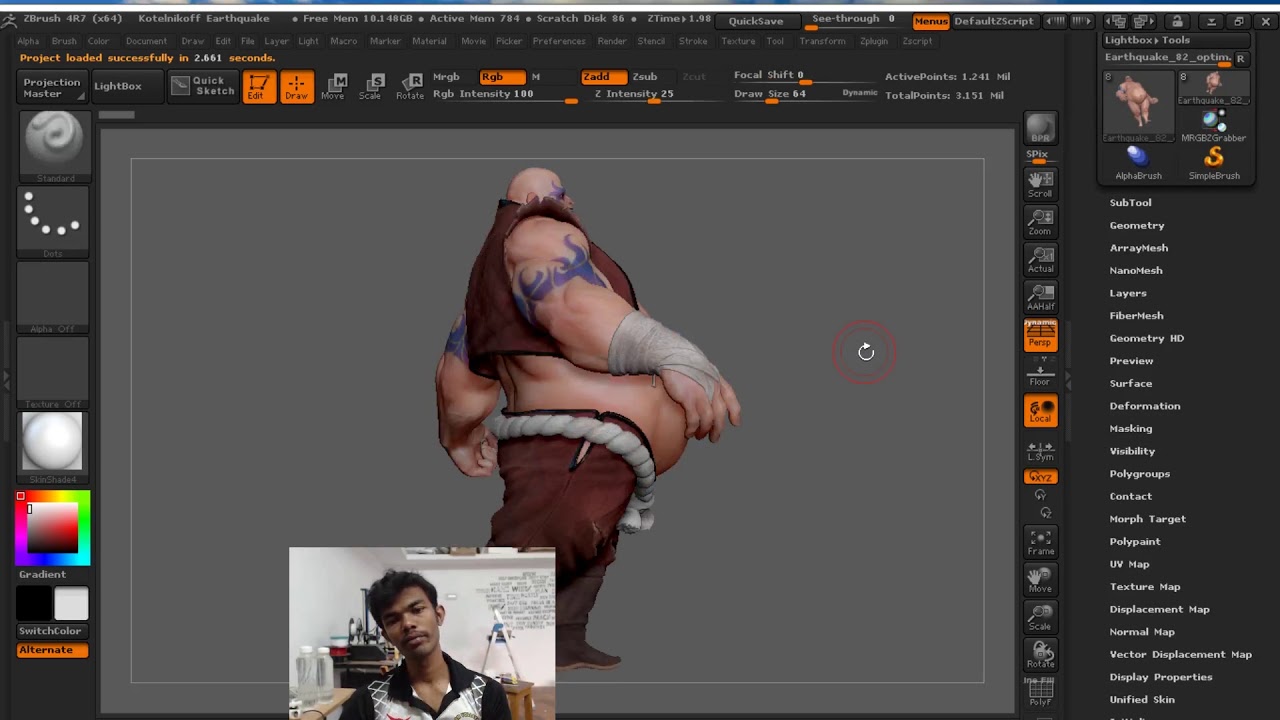This screenshot has width=1280, height=720.
Task: Open the Brush menu
Action: pyautogui.click(x=64, y=41)
